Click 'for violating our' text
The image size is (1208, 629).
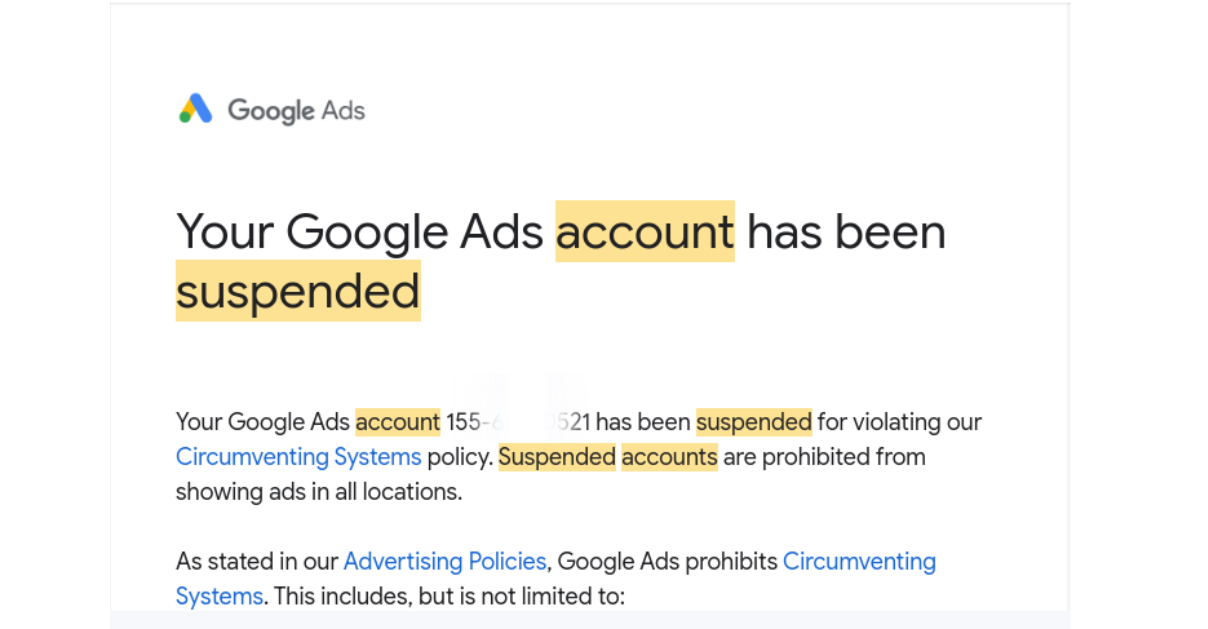point(900,422)
